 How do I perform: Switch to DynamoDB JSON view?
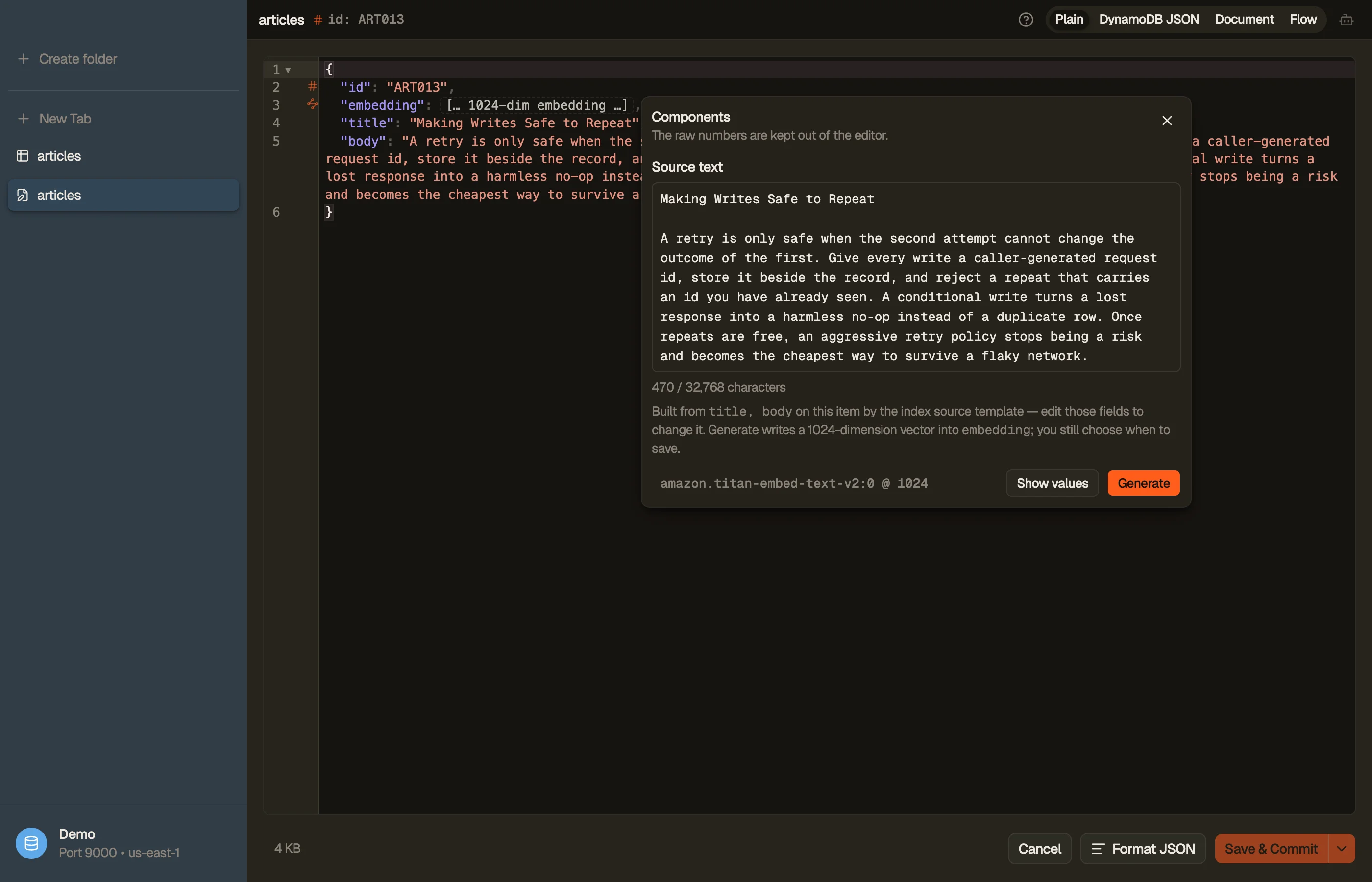click(1149, 20)
